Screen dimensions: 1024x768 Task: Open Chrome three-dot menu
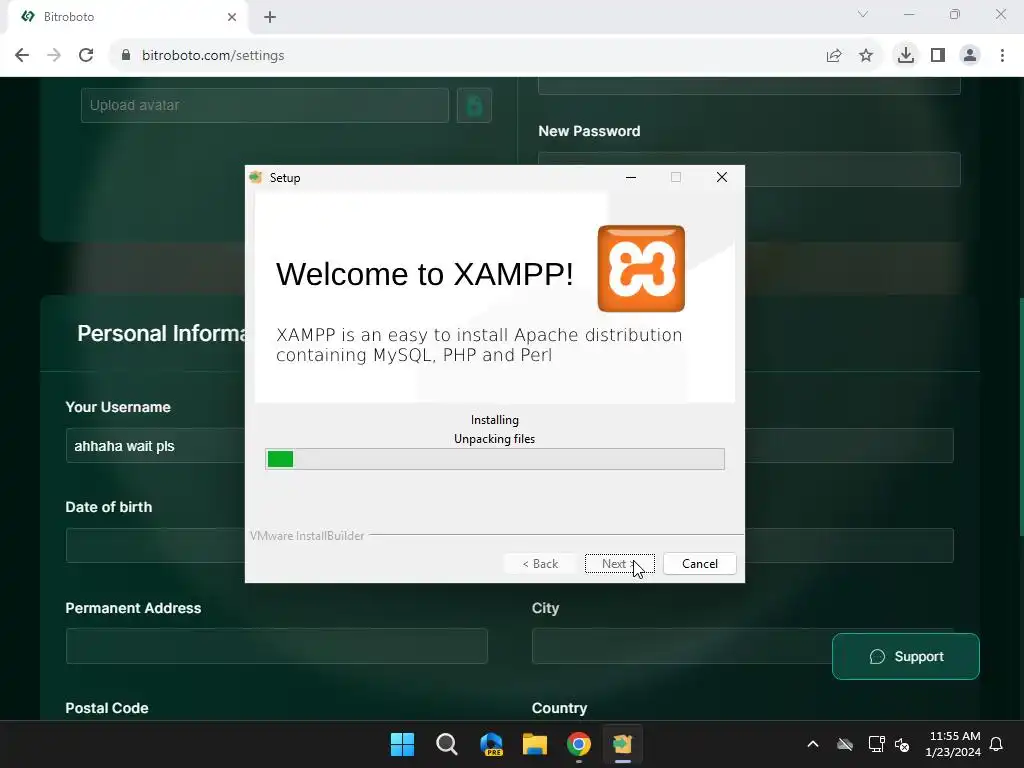point(1002,56)
